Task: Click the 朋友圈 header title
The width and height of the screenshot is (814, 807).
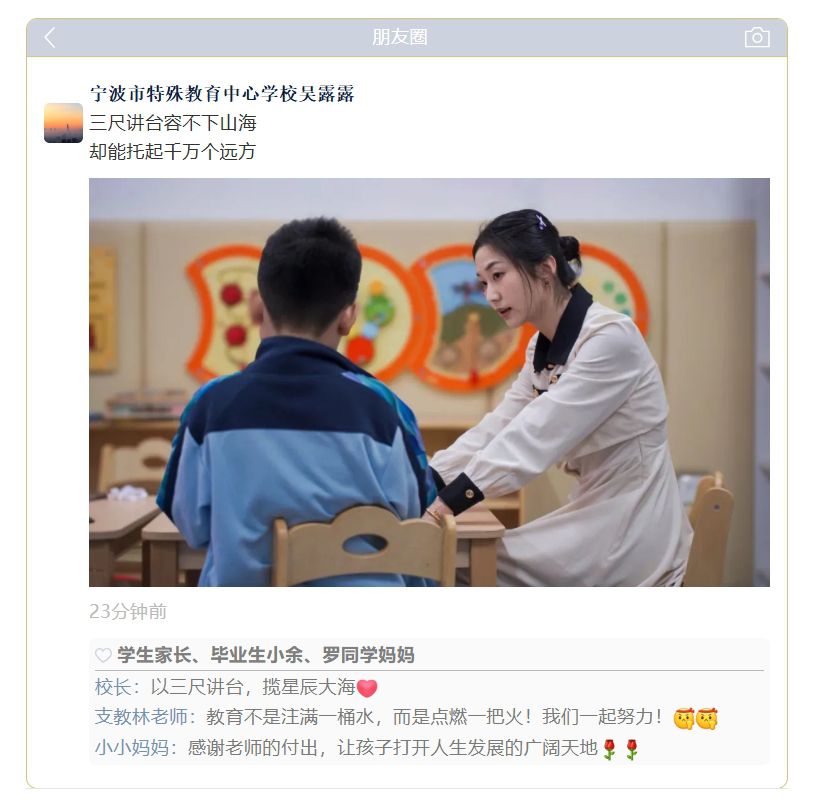Action: pos(400,37)
